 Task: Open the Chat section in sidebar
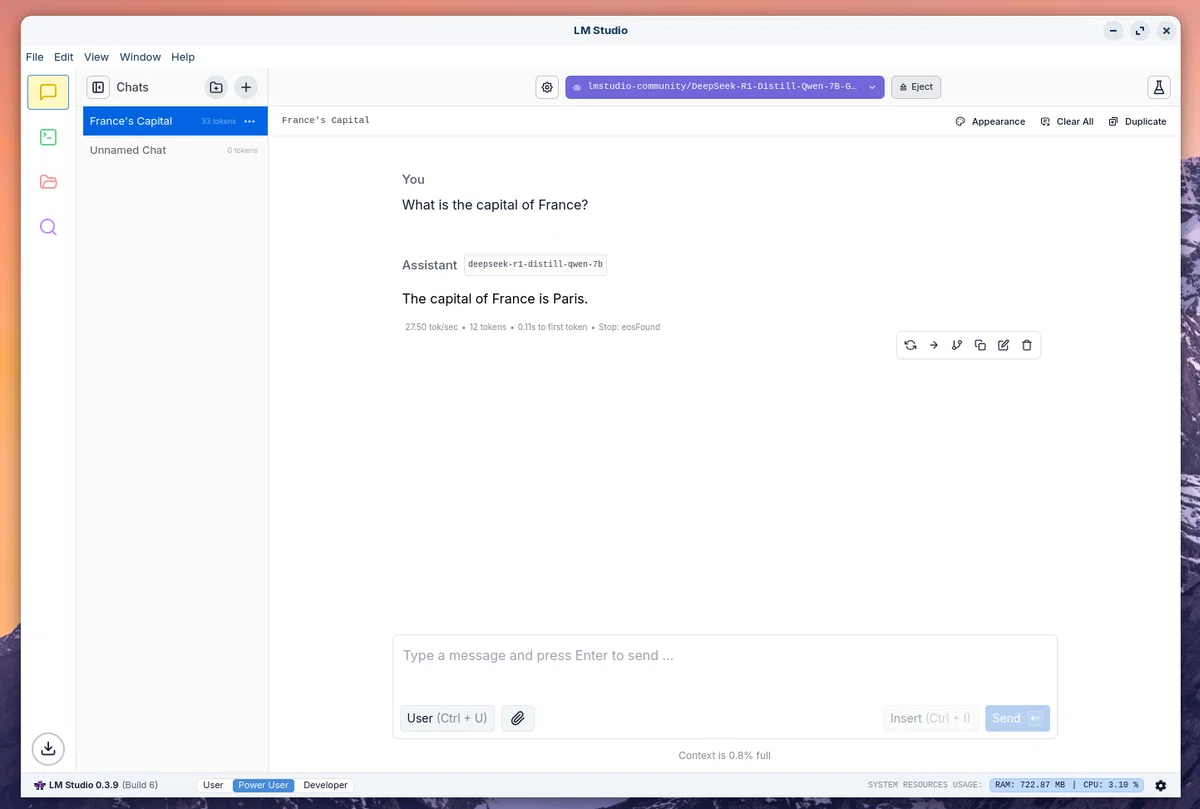tap(48, 92)
